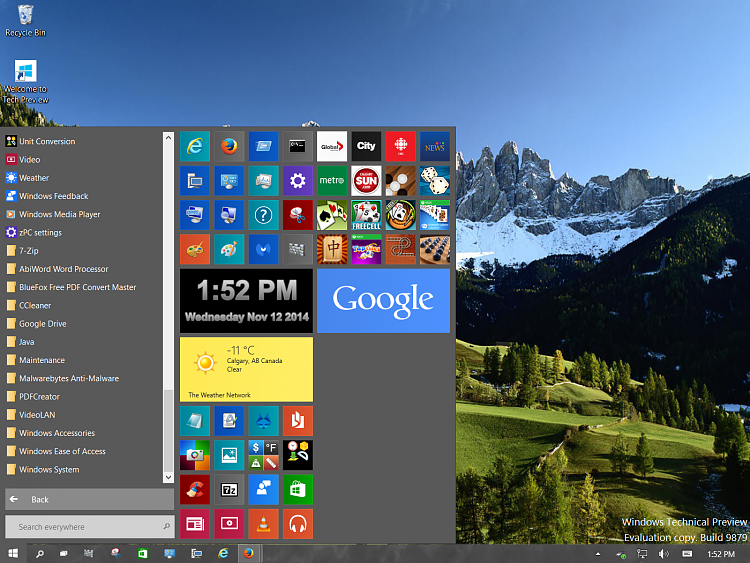The height and width of the screenshot is (563, 750).
Task: Open the red Video tile
Action: click(x=229, y=524)
